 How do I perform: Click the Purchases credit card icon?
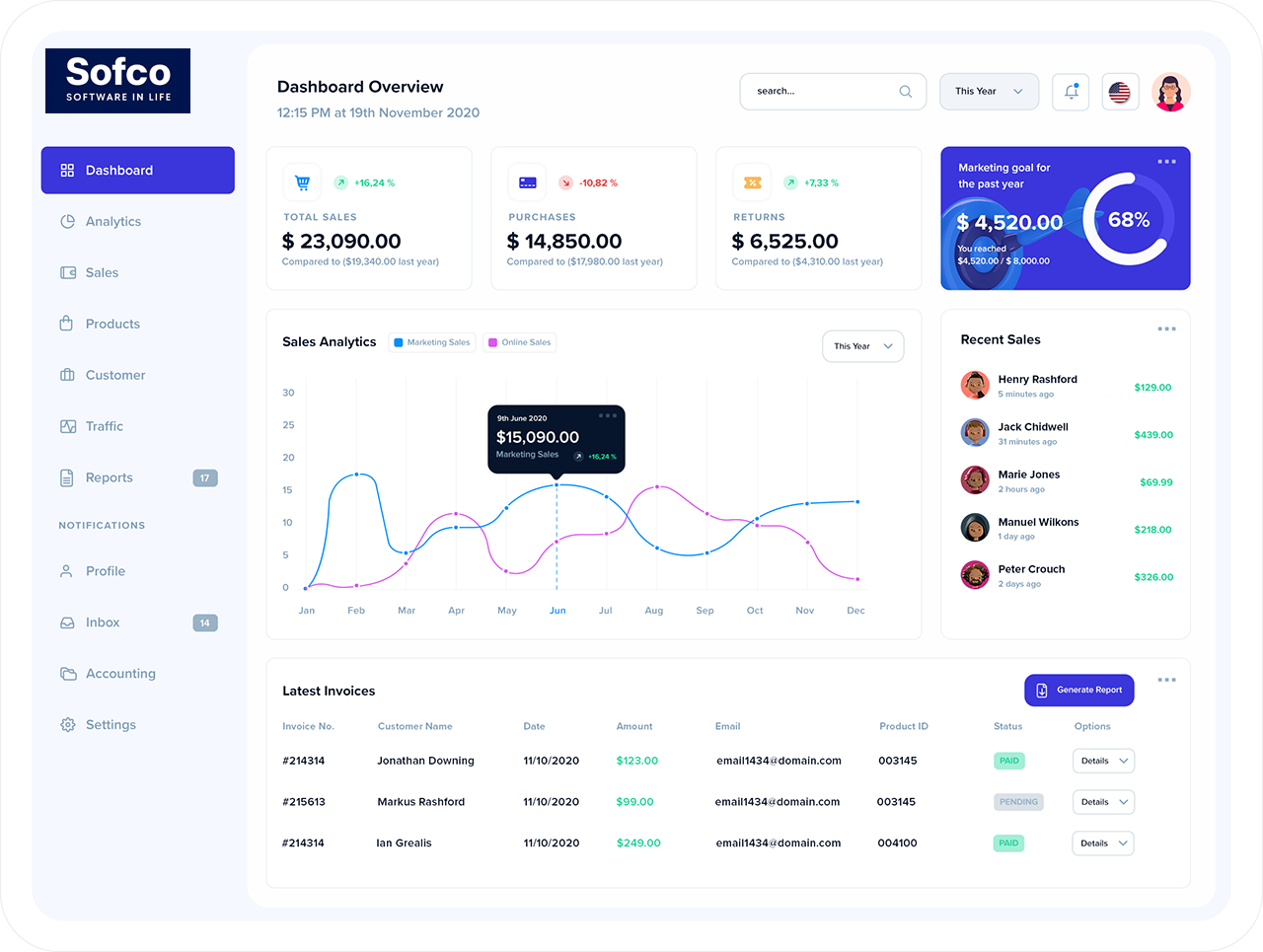click(x=527, y=183)
